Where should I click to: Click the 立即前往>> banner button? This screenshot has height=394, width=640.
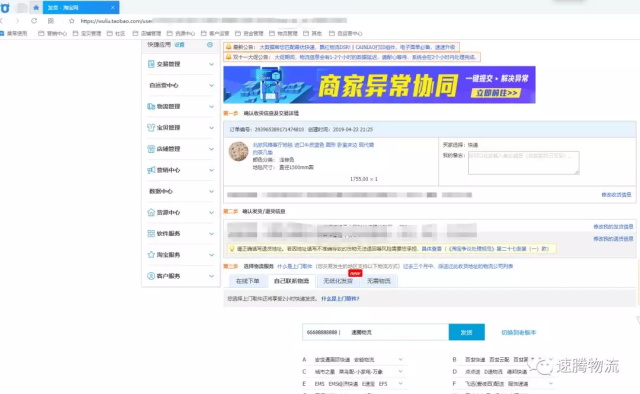(x=496, y=93)
